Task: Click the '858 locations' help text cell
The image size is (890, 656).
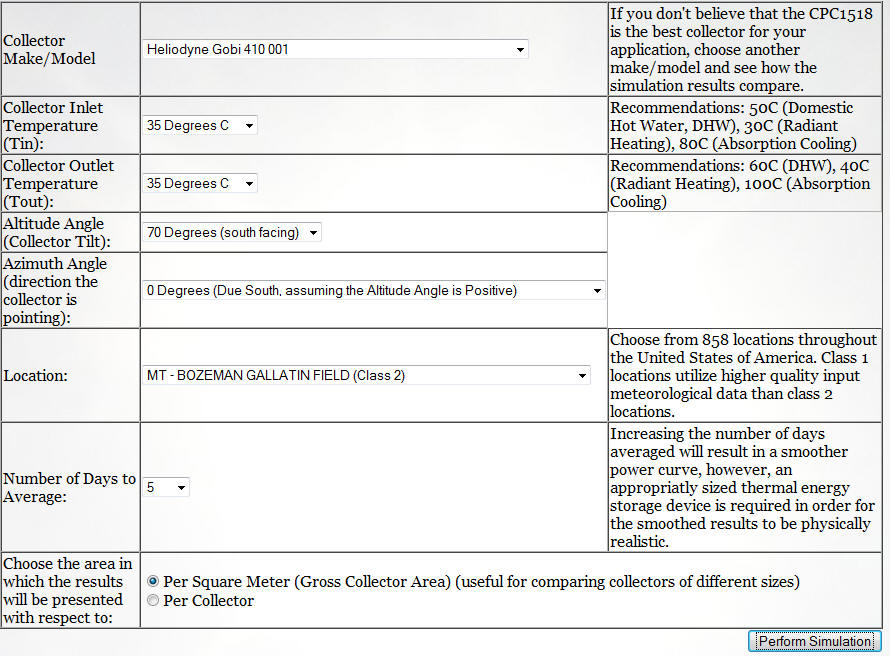Action: point(744,375)
